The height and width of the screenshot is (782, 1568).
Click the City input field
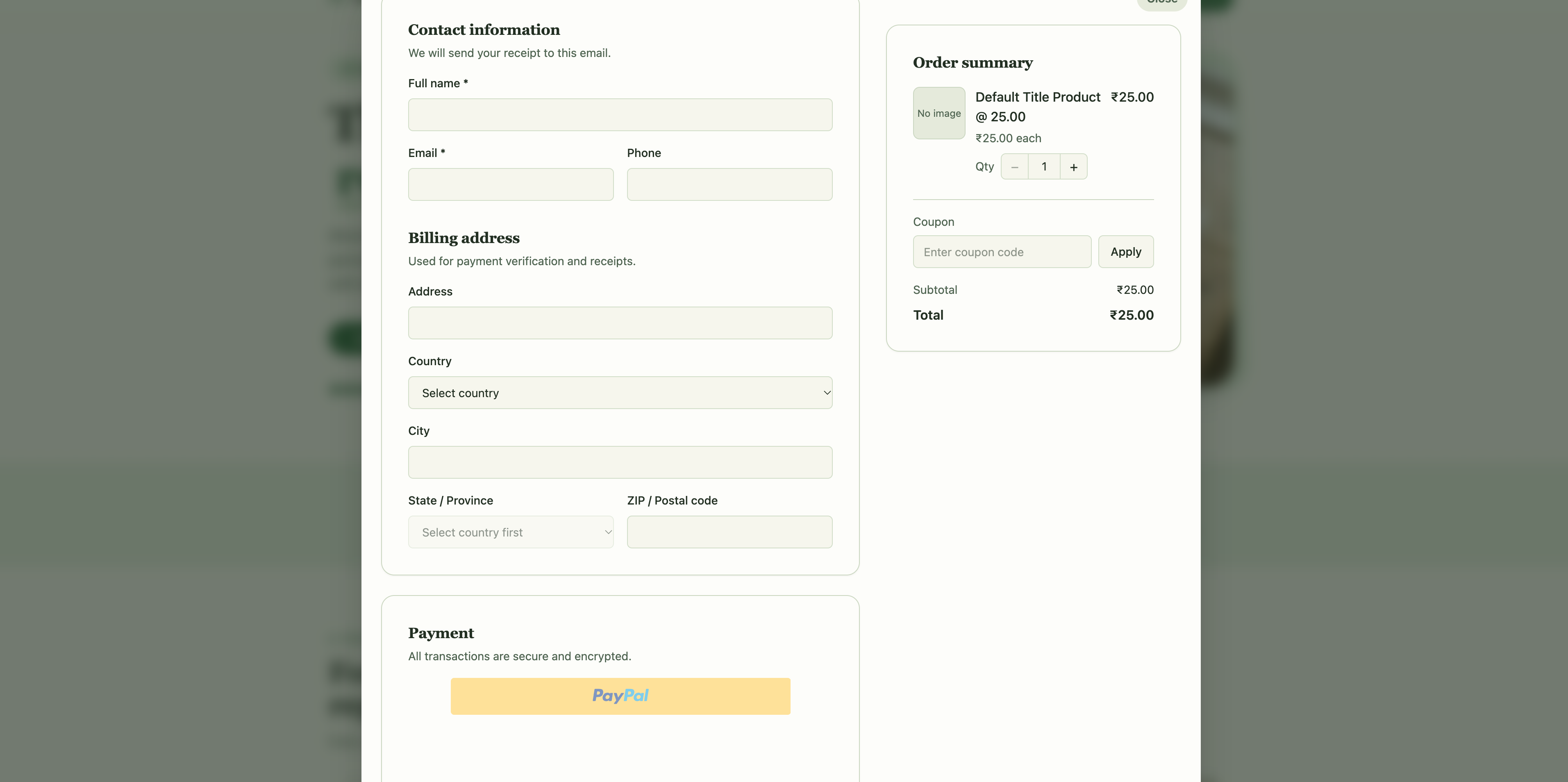[620, 462]
